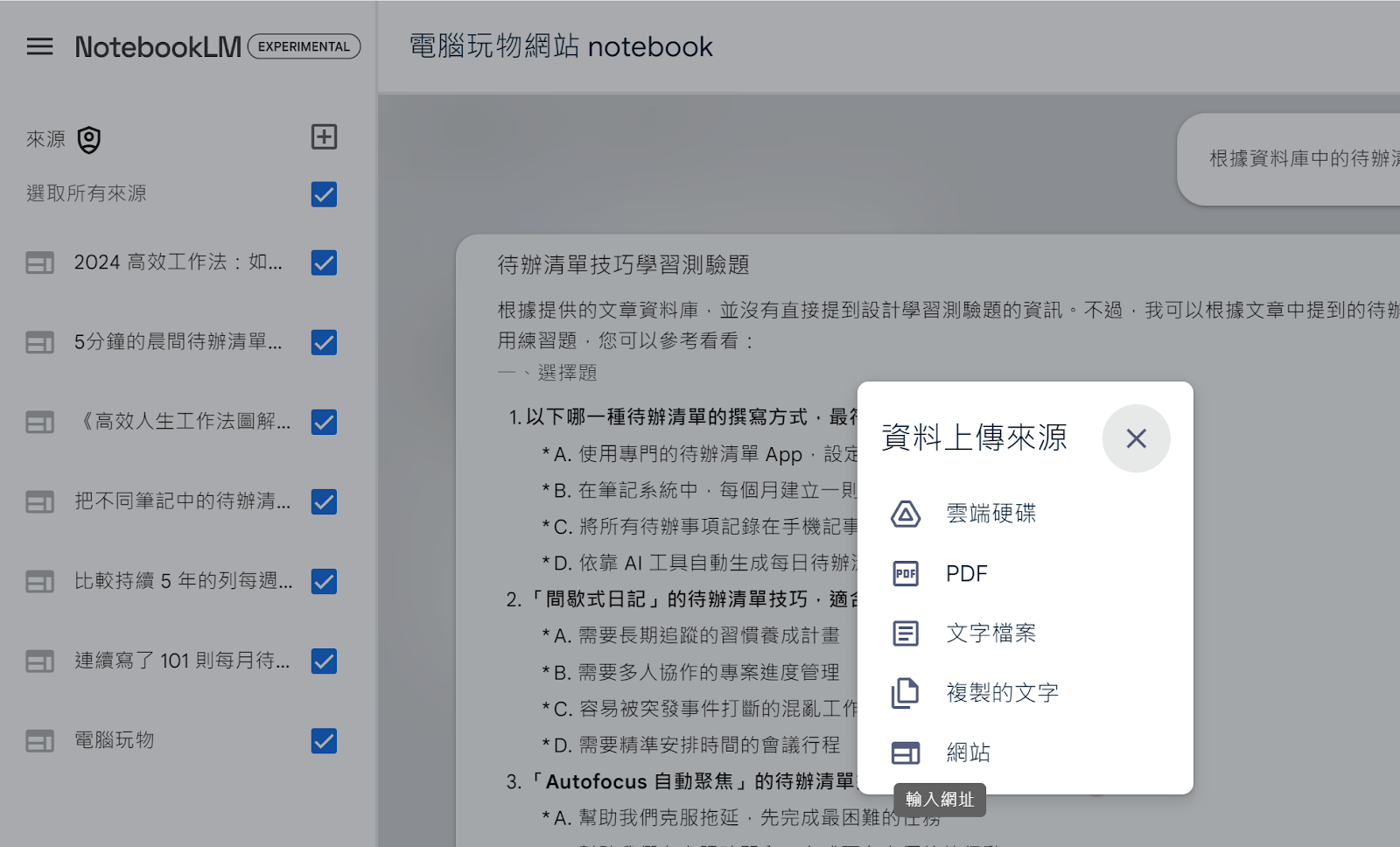Image resolution: width=1400 pixels, height=847 pixels.
Task: Open the 連續寫了 101 則每月待 source title
Action: point(182,661)
